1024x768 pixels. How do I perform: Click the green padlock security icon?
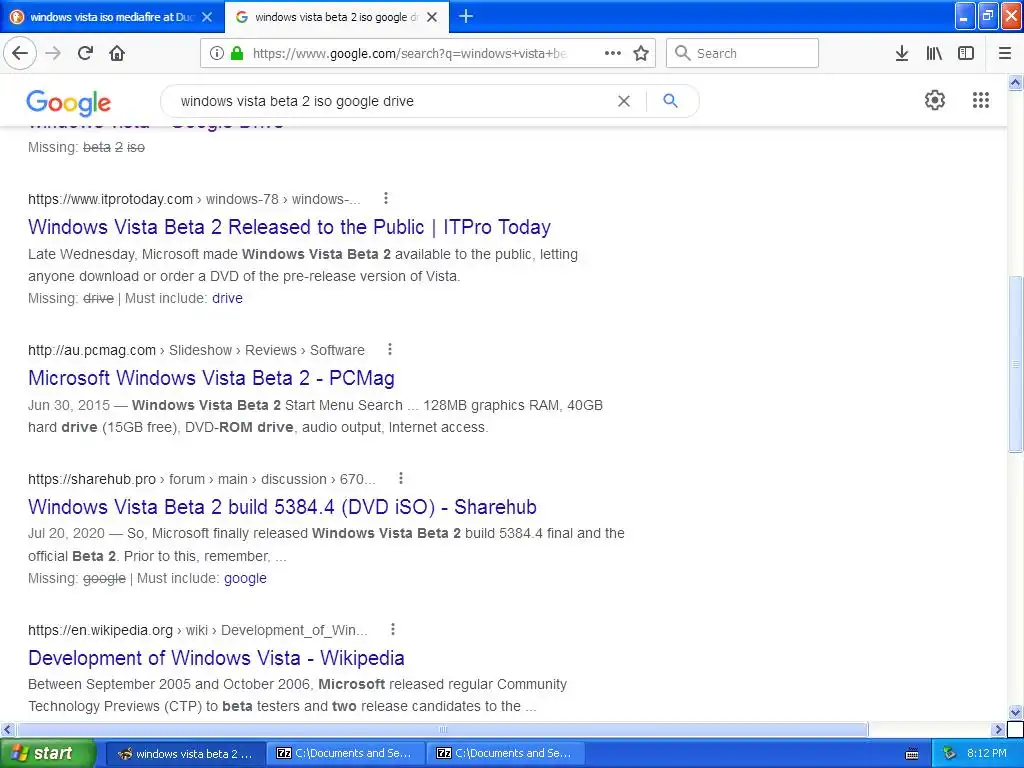pos(236,53)
